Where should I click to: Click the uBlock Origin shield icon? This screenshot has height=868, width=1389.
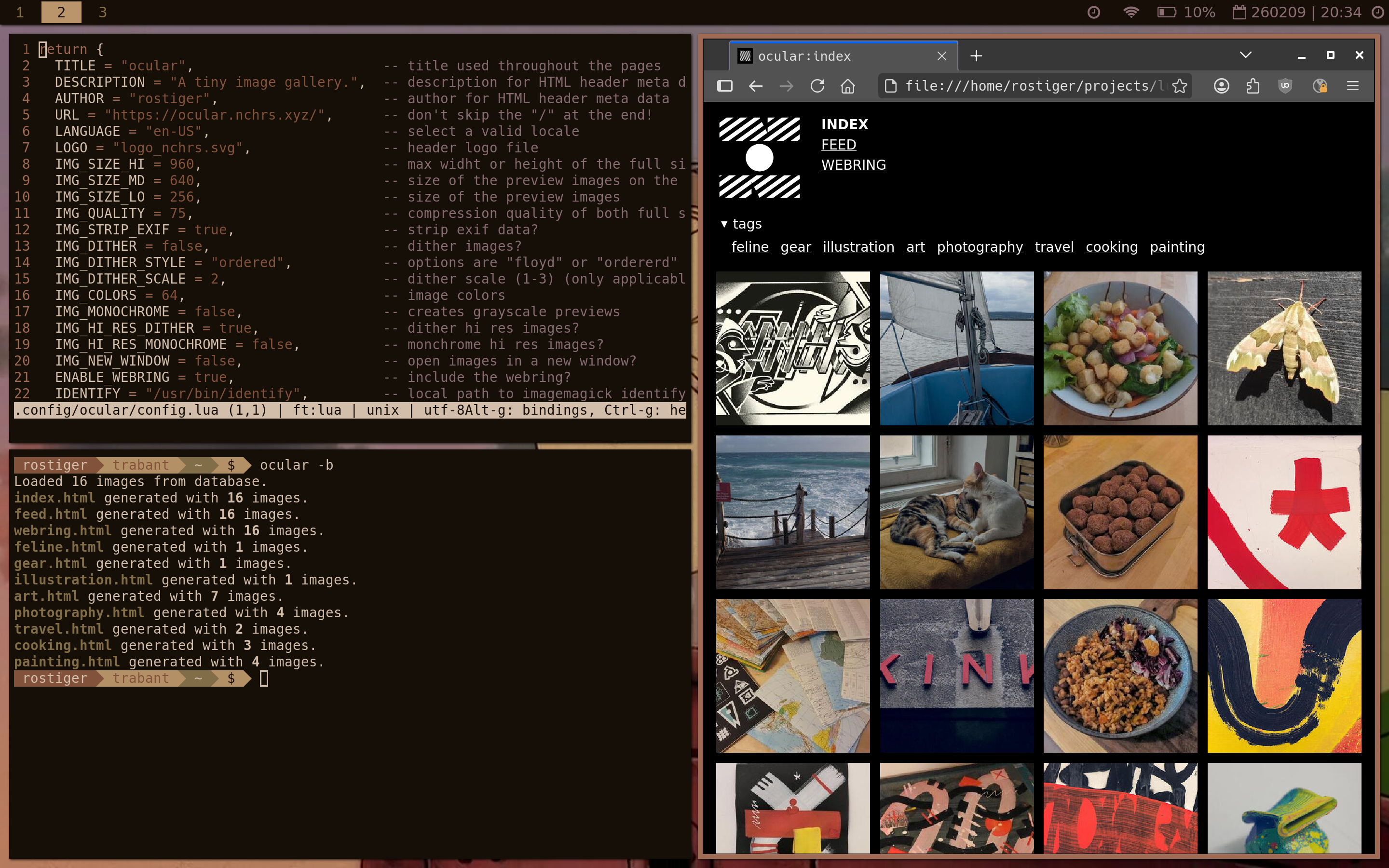[1285, 86]
